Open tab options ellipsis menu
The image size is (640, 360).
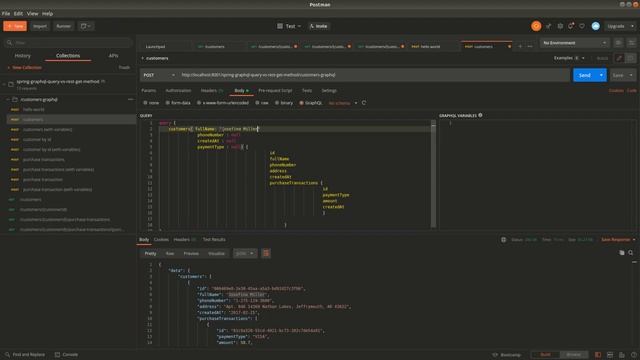click(530, 47)
